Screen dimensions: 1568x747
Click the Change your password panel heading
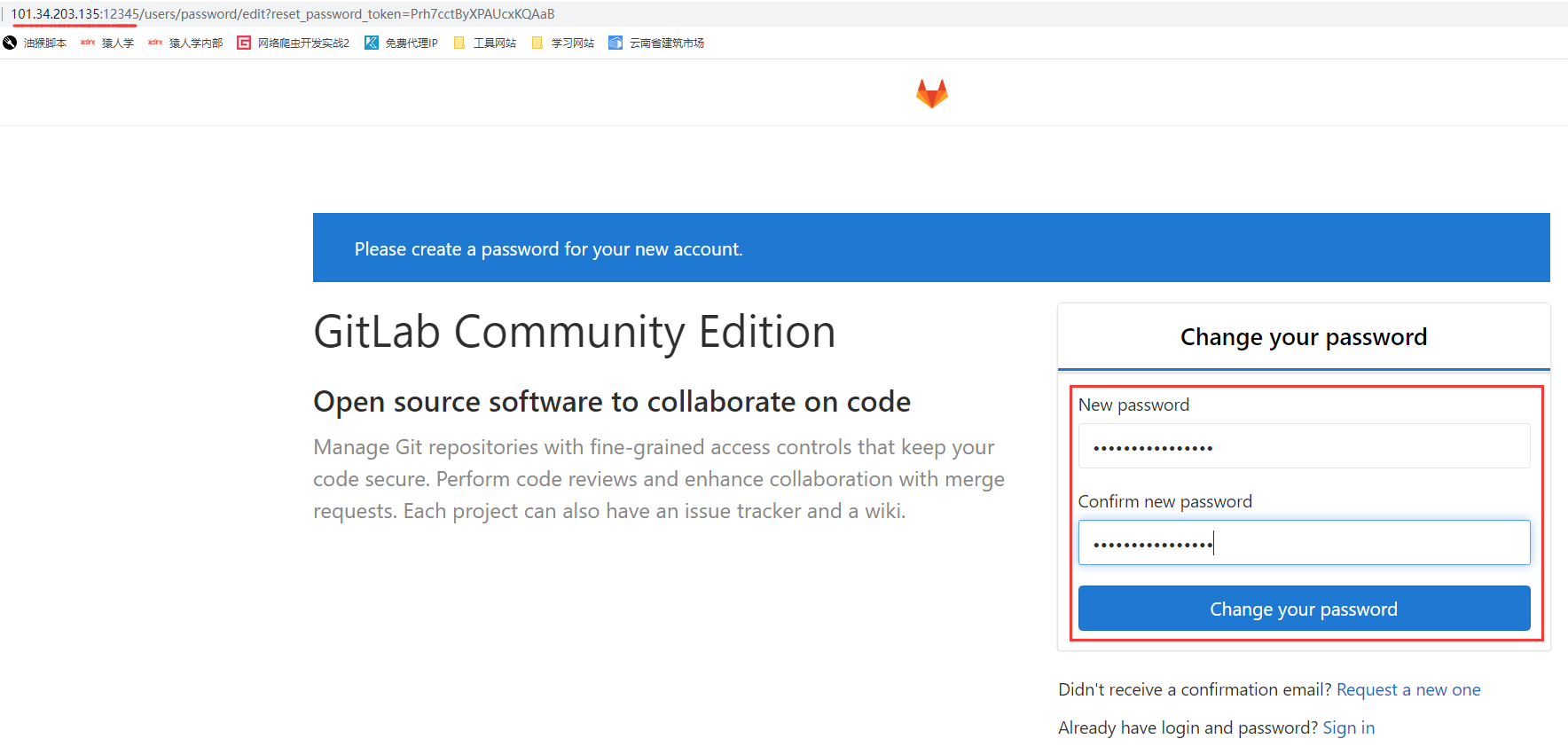pyautogui.click(x=1303, y=337)
